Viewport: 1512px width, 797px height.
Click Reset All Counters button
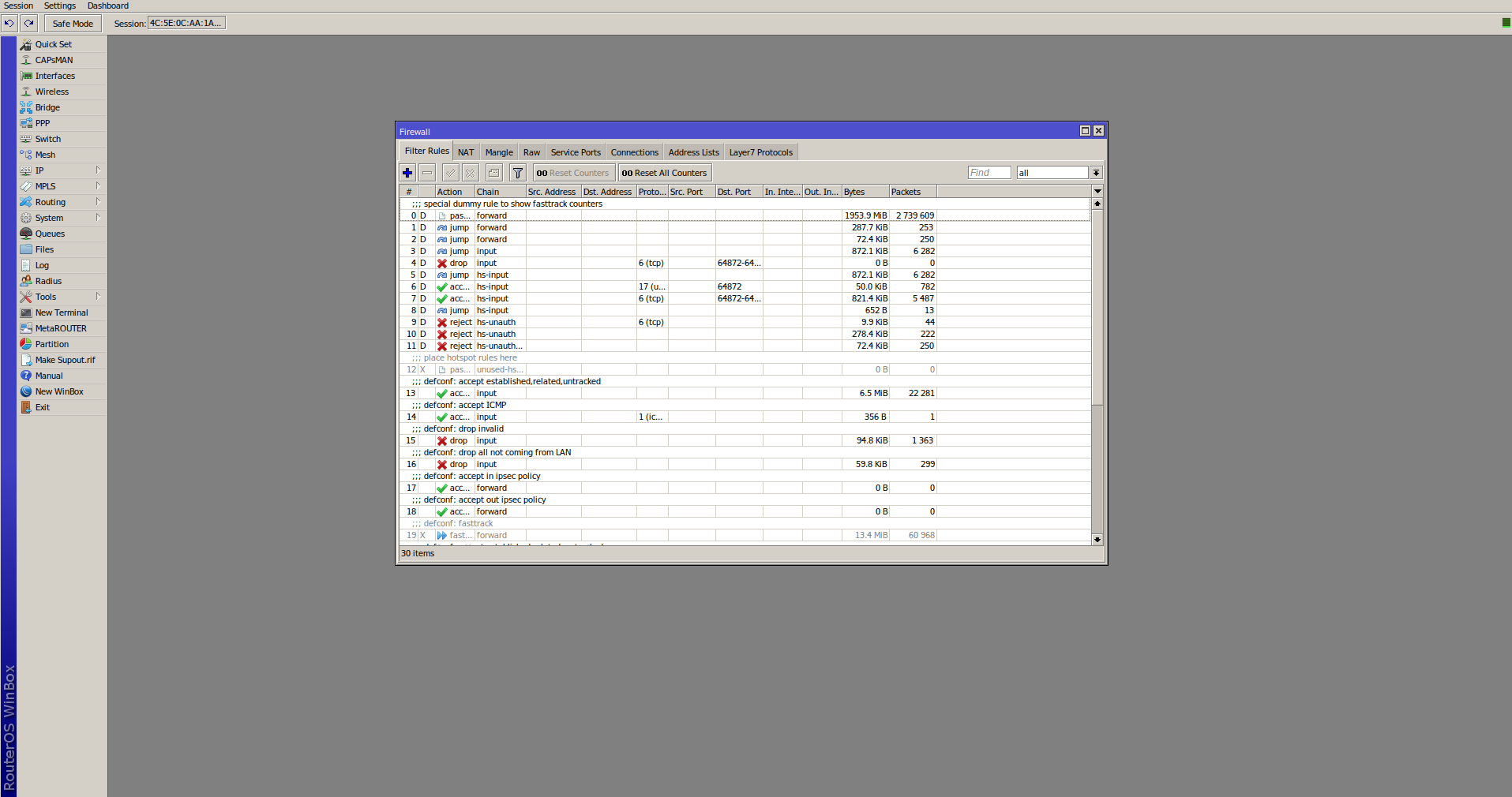click(x=664, y=173)
